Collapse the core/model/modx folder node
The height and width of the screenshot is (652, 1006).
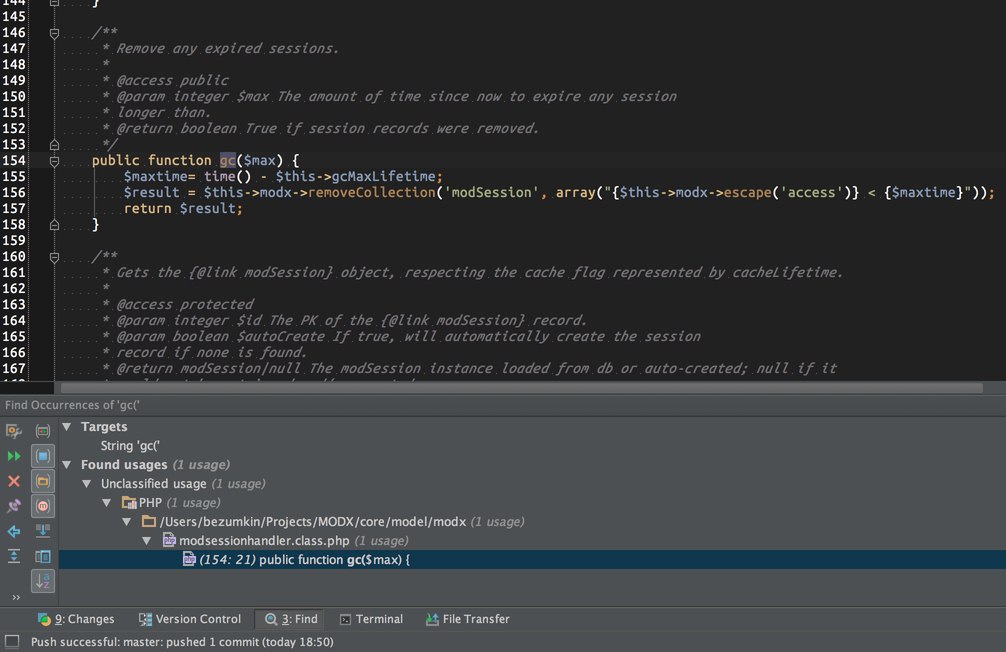pos(126,522)
